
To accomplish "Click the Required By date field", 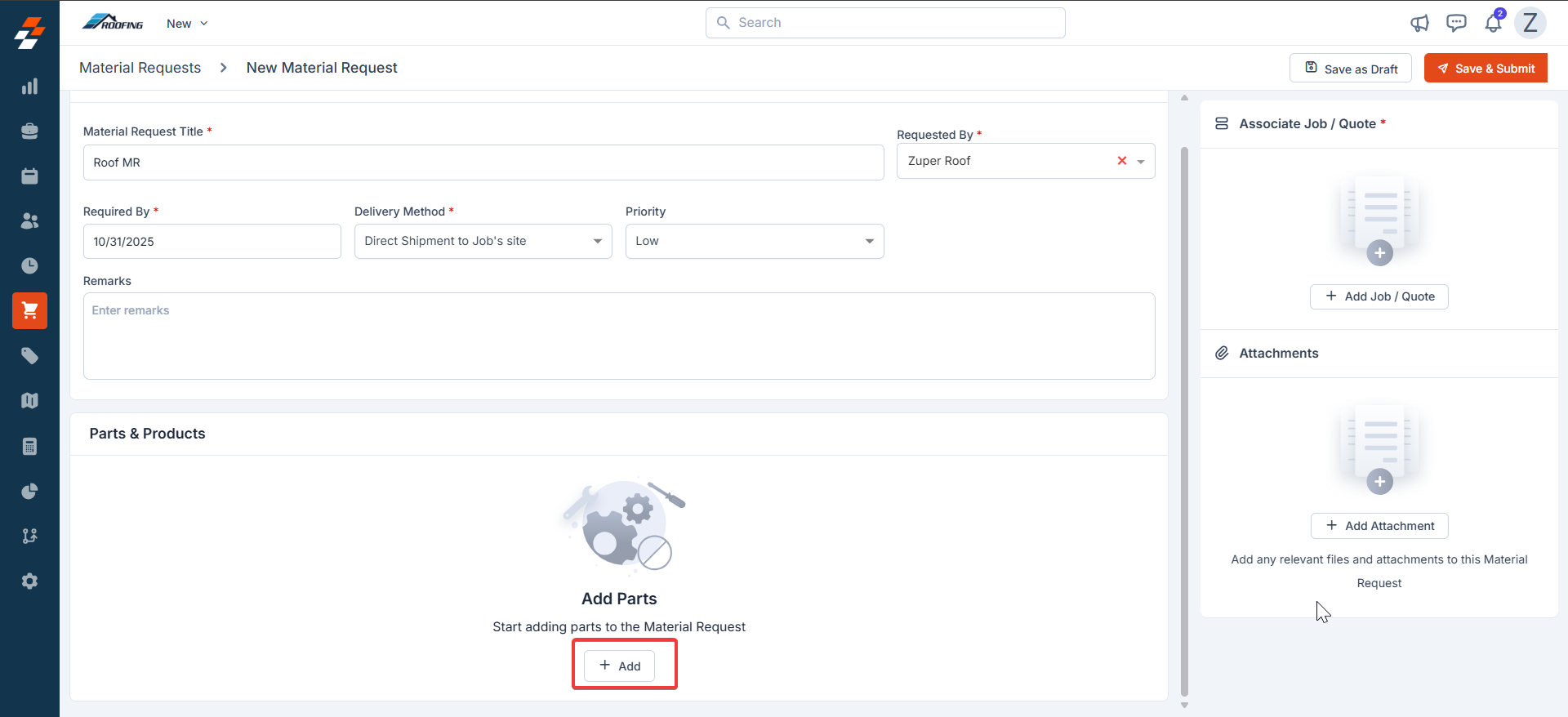I will click(212, 242).
